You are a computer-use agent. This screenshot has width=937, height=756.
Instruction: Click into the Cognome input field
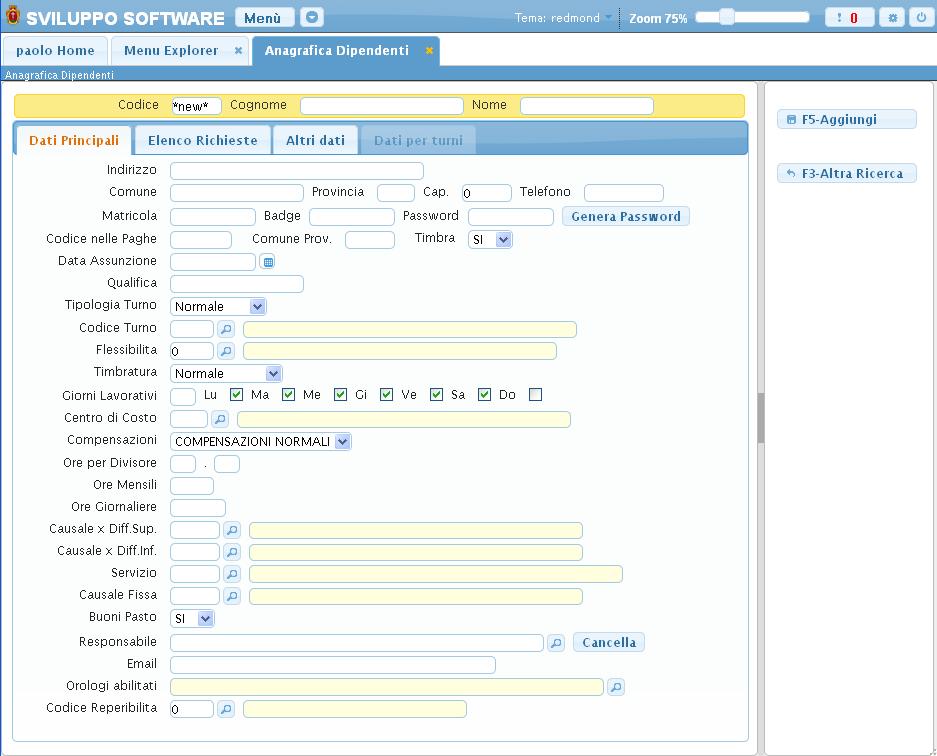click(x=381, y=106)
